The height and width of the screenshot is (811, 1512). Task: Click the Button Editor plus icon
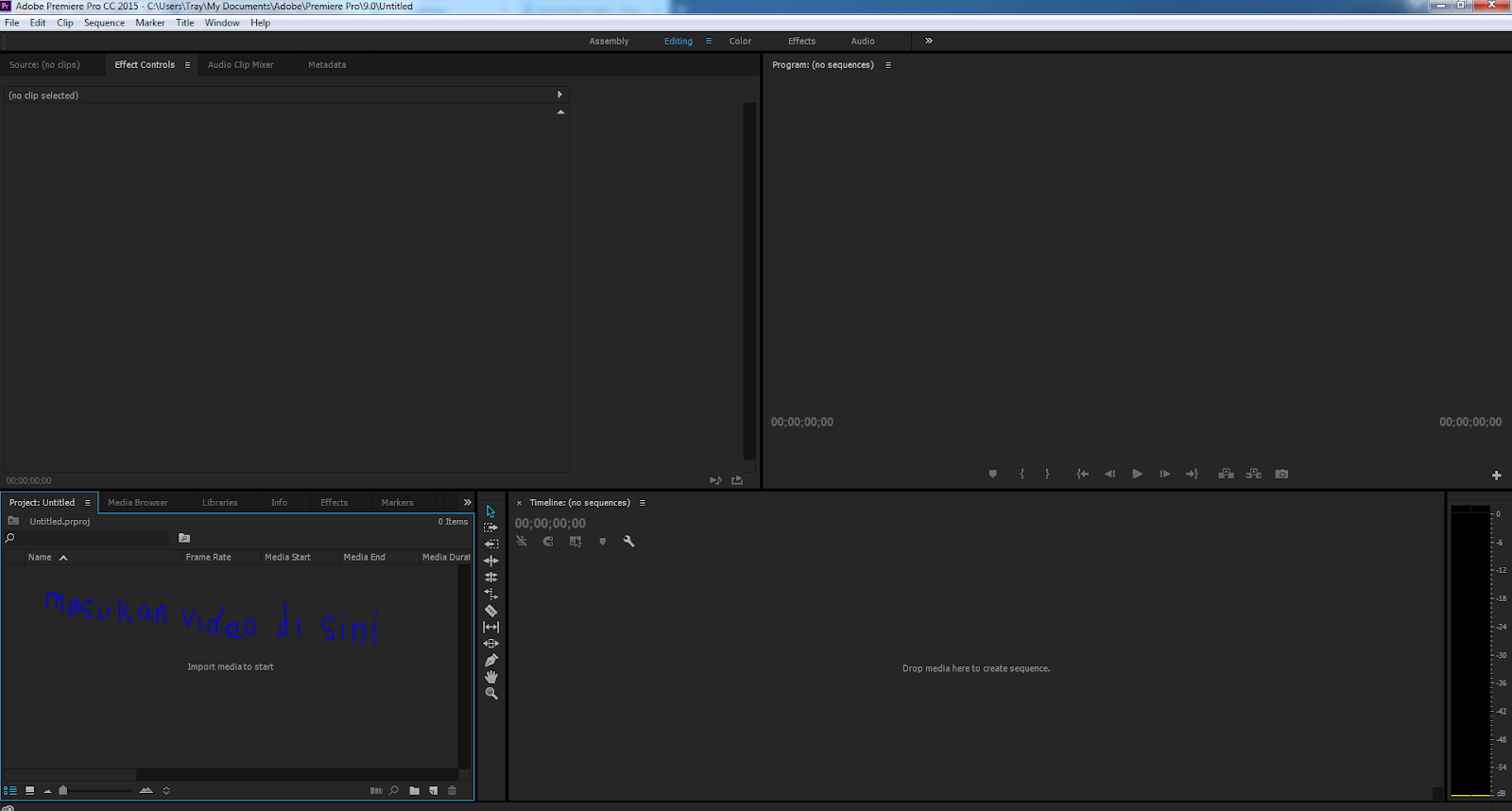coord(1496,475)
